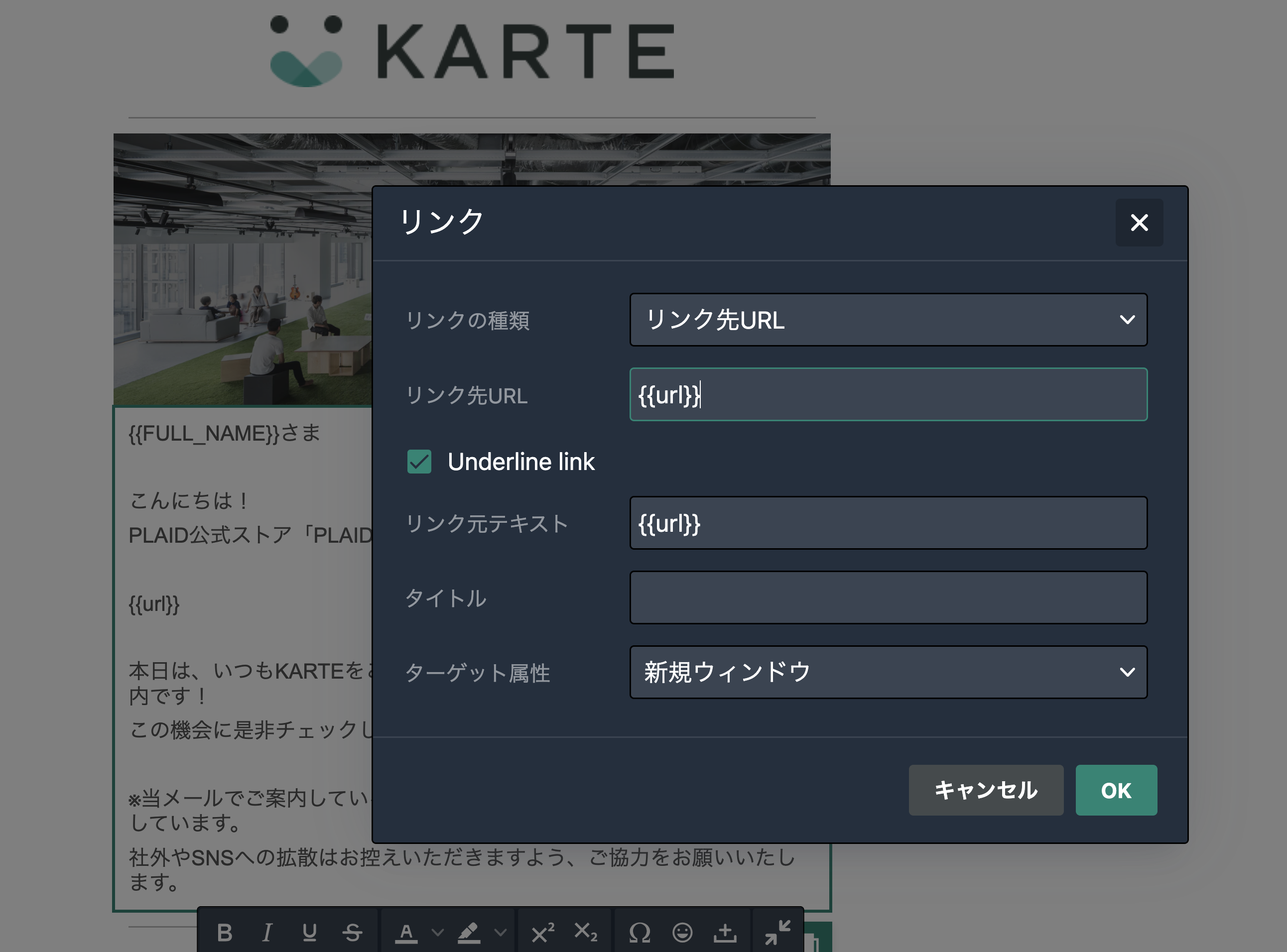This screenshot has width=1287, height=952.
Task: Close the リンク dialog with the X
Action: click(x=1139, y=223)
